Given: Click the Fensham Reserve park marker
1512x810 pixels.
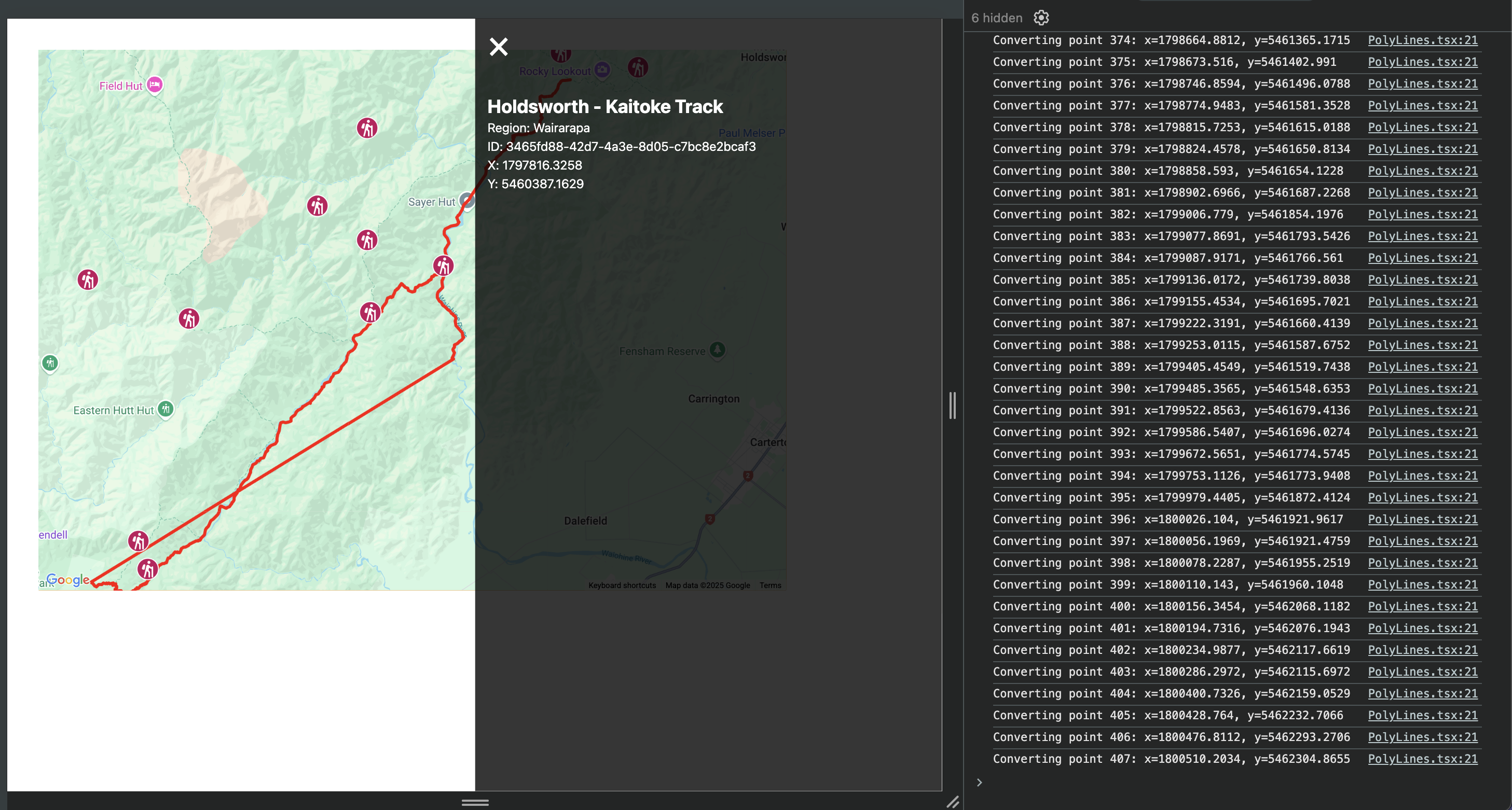Looking at the screenshot, I should [x=717, y=350].
